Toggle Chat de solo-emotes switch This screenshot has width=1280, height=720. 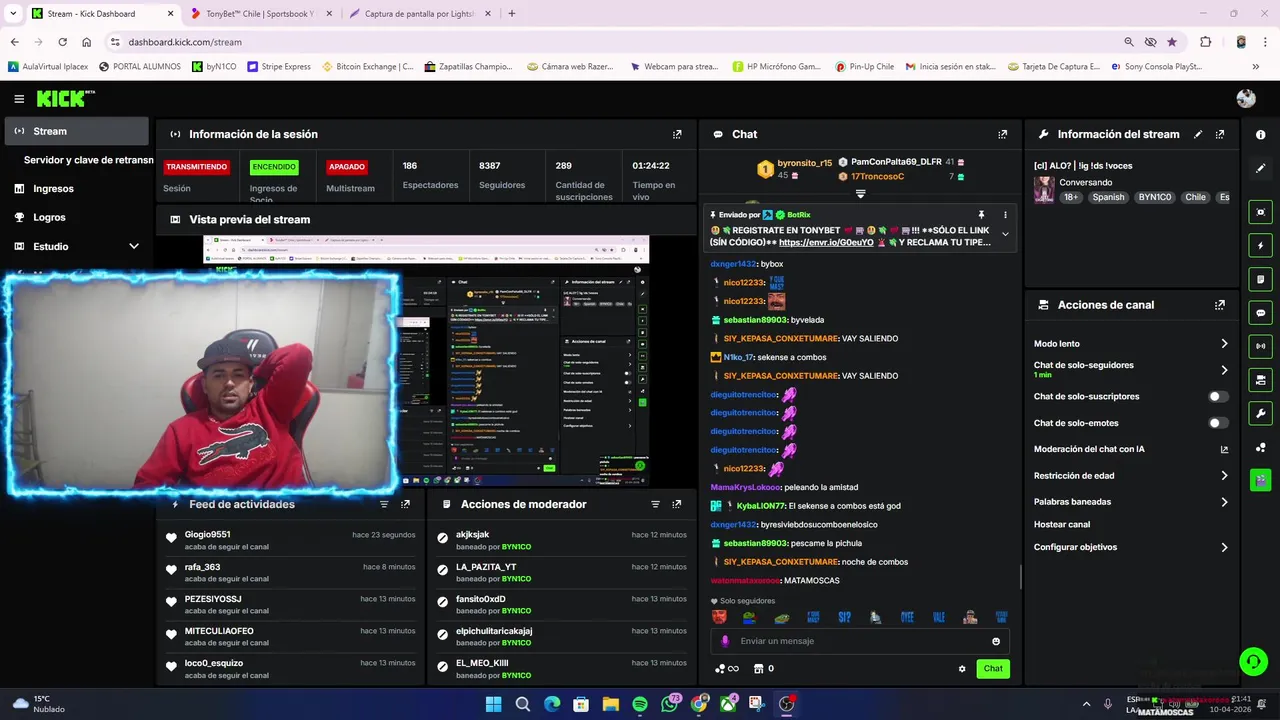pos(1218,423)
